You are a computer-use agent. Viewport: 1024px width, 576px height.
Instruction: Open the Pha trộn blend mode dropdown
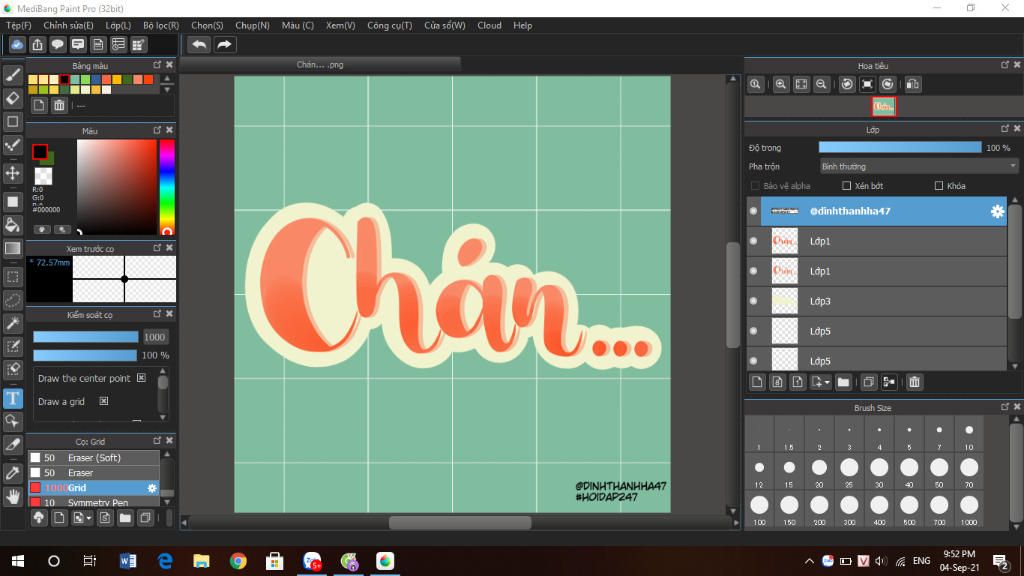pos(918,167)
